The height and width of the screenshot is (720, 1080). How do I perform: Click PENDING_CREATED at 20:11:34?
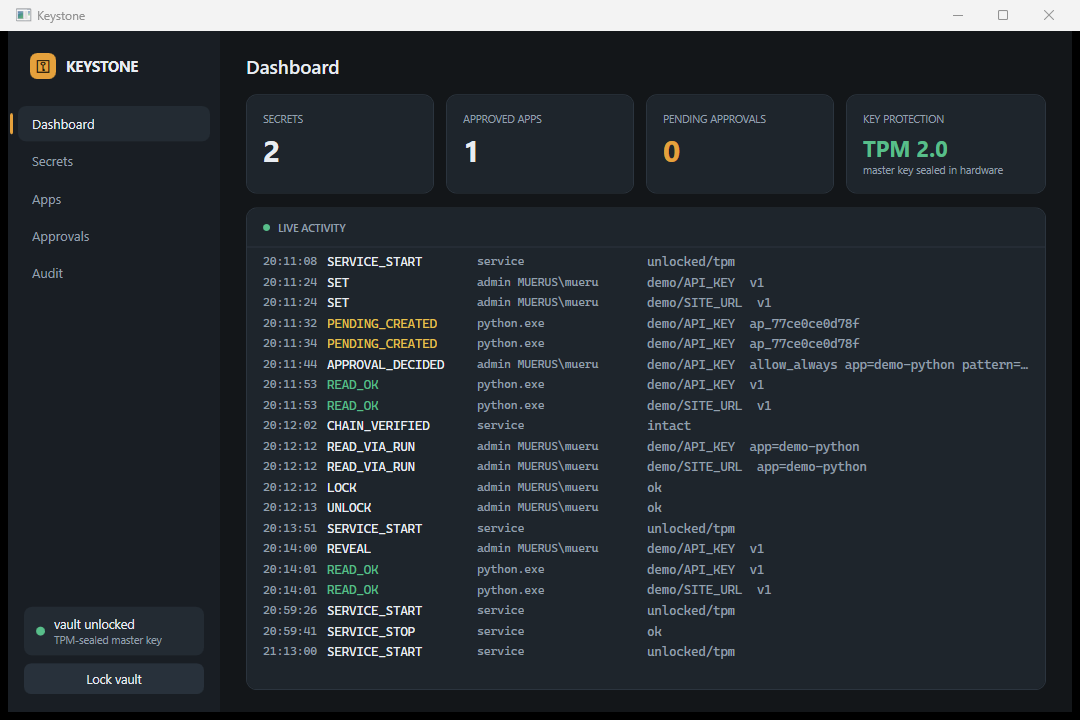[x=382, y=344]
